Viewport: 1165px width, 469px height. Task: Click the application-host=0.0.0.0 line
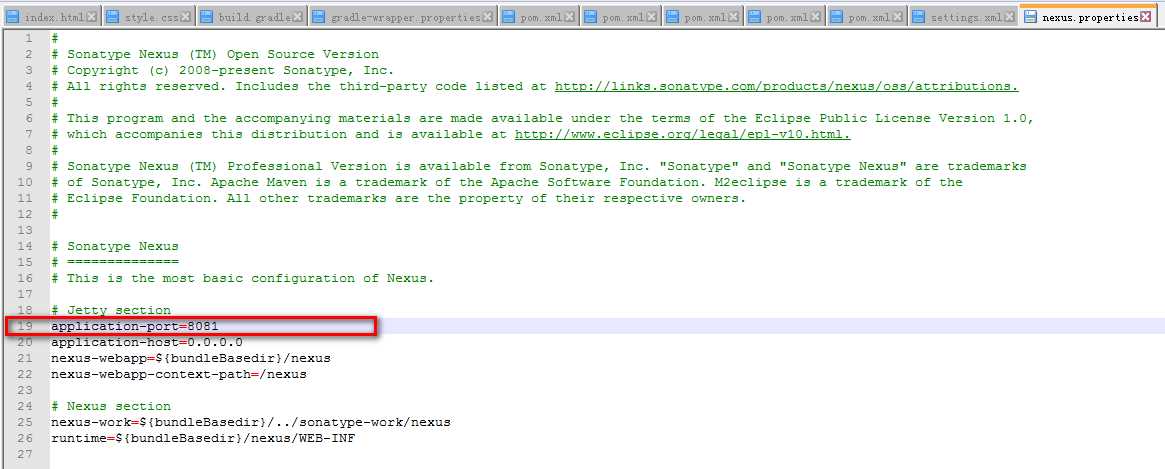coord(146,343)
